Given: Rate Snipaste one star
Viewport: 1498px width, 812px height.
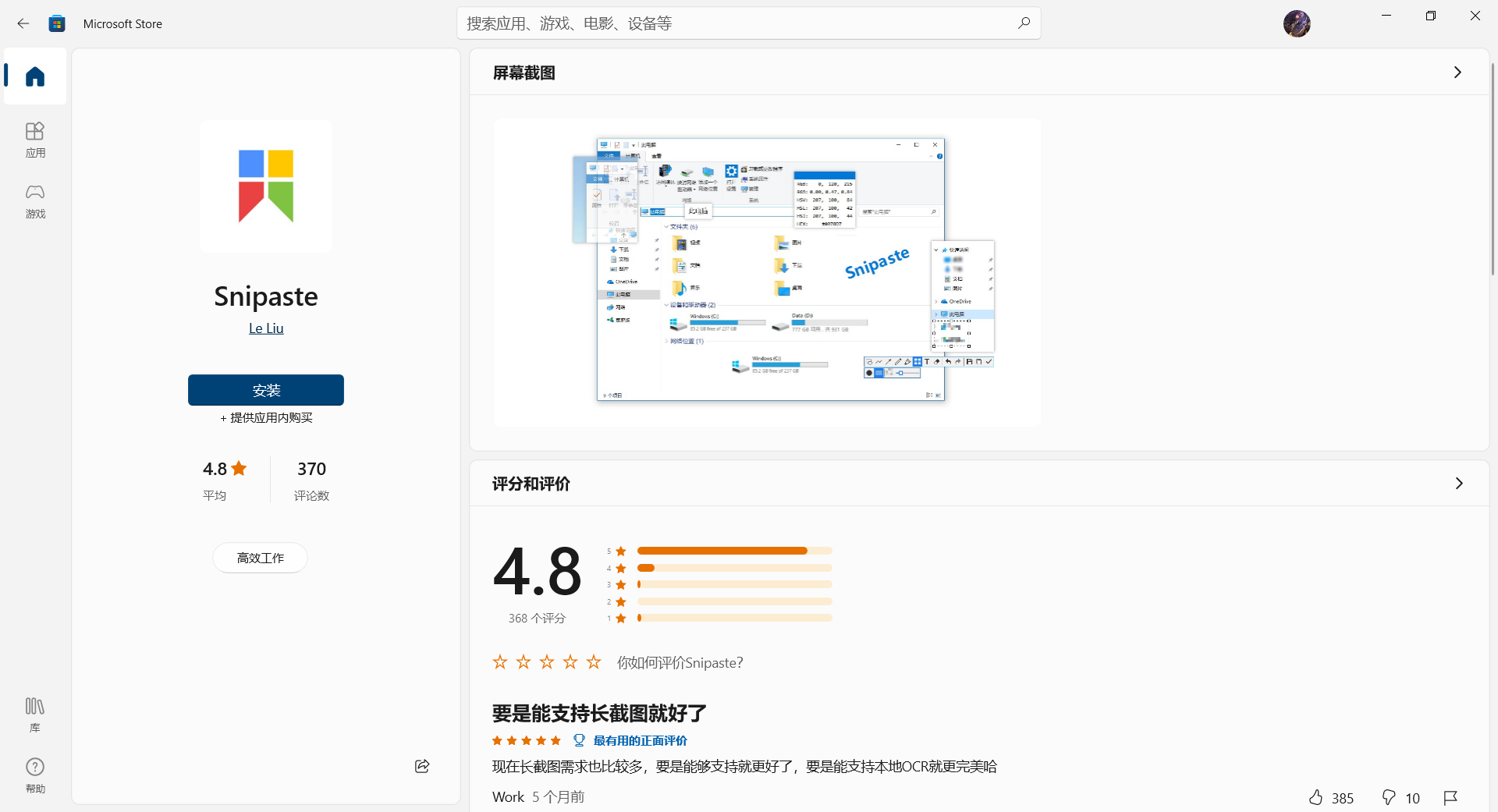Looking at the screenshot, I should point(500,662).
